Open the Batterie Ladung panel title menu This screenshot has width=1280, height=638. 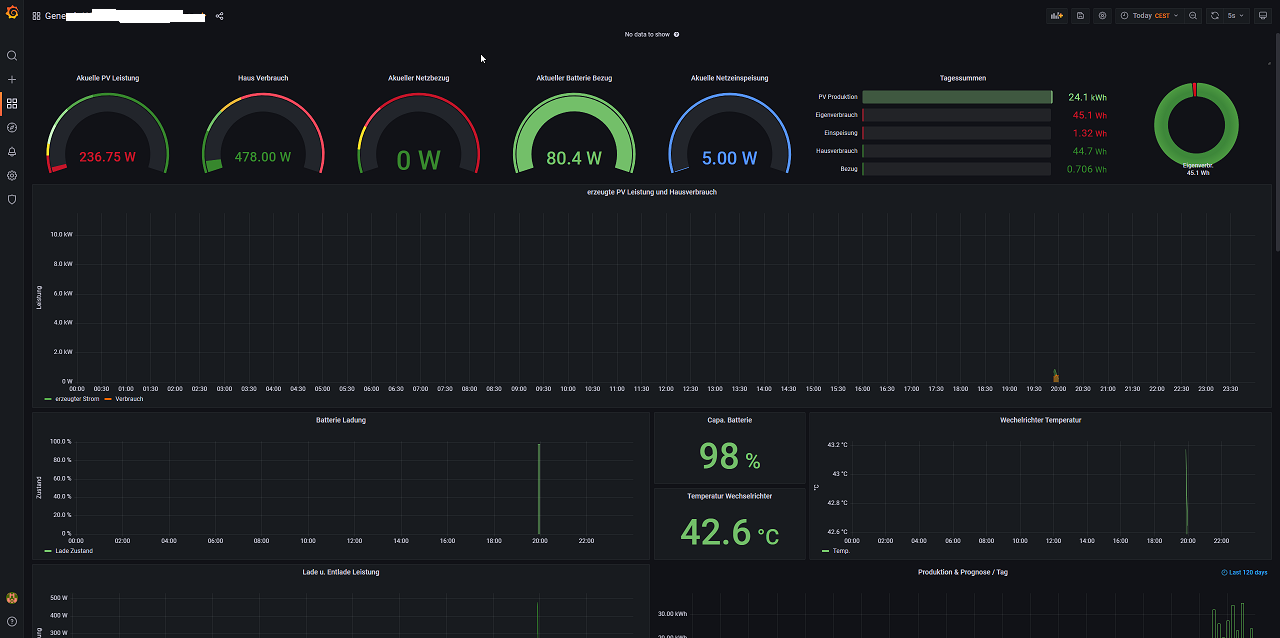pyautogui.click(x=341, y=420)
